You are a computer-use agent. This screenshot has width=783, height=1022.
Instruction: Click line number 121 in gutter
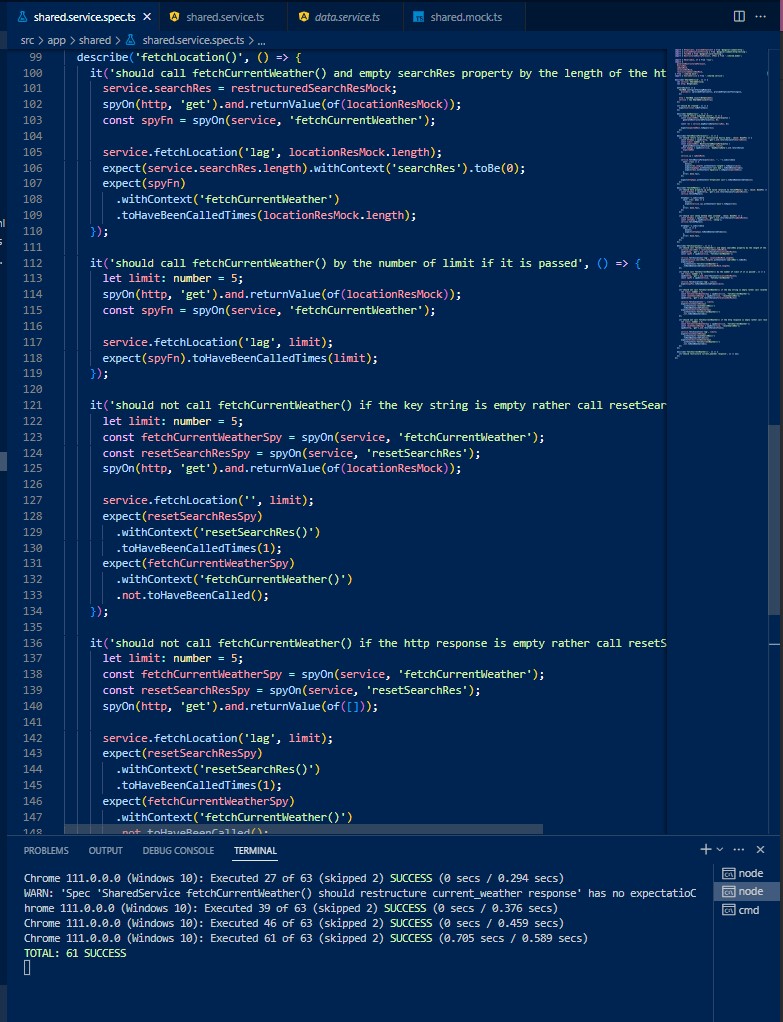(x=33, y=405)
